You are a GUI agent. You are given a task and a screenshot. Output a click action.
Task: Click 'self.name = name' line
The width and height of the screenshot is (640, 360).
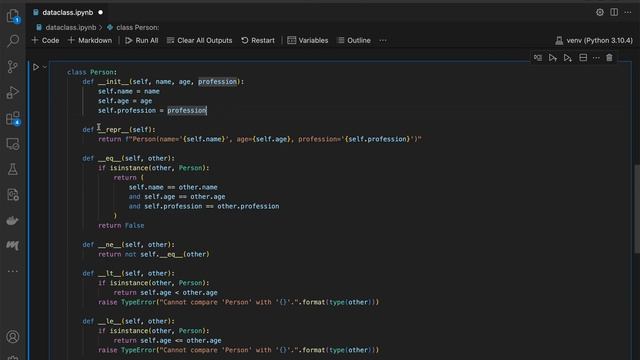[129, 91]
